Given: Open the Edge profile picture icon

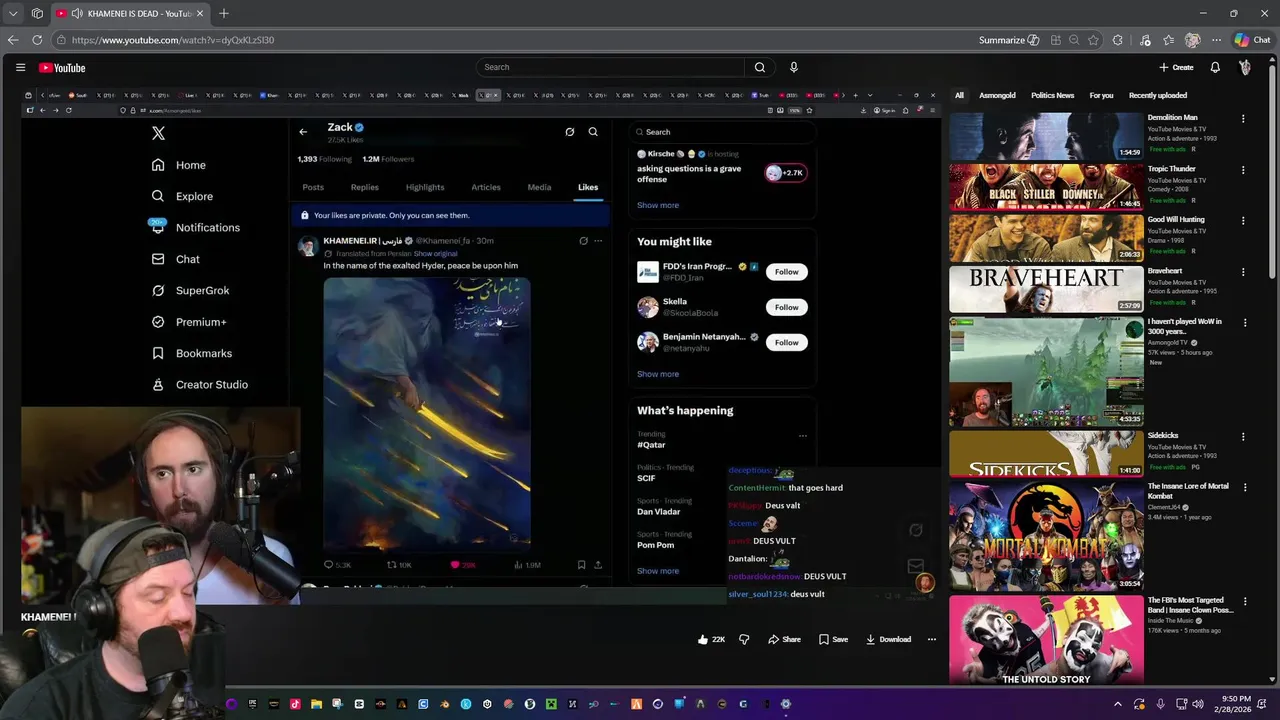Looking at the screenshot, I should point(1192,40).
